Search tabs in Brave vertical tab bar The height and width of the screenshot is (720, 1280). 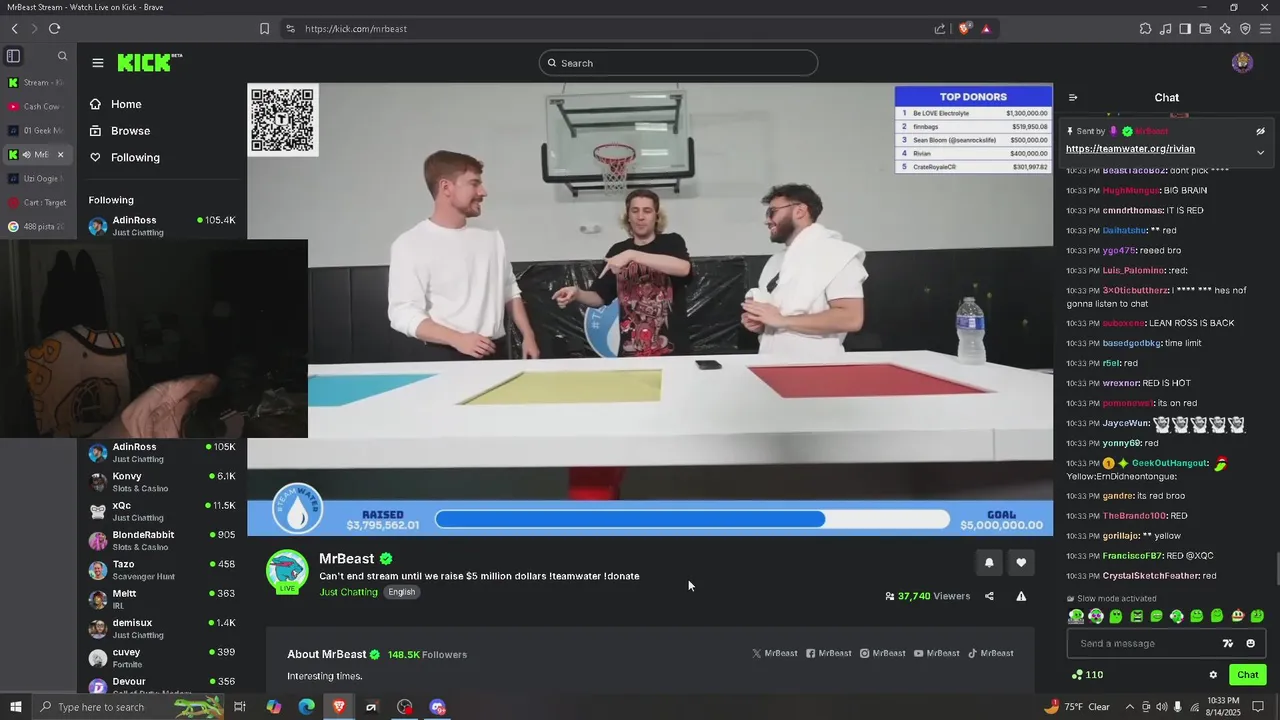[x=62, y=56]
